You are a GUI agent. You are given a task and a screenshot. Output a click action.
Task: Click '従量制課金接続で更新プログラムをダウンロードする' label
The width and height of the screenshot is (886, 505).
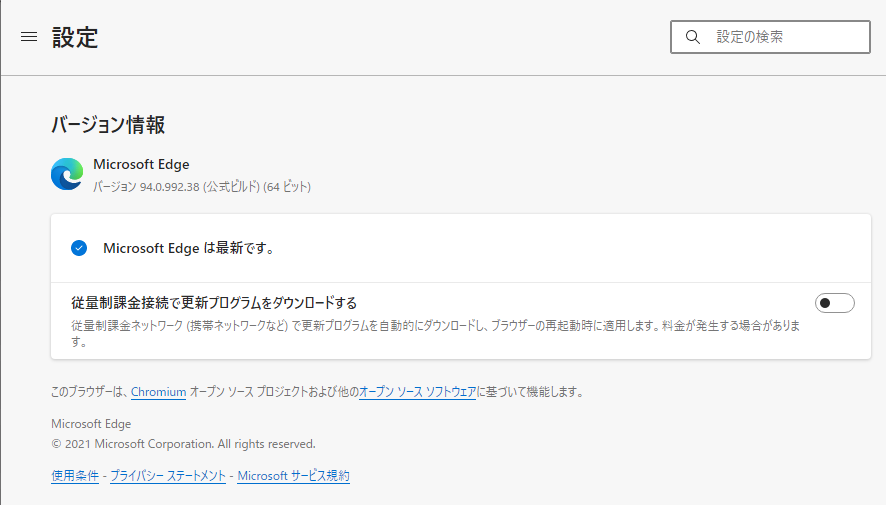click(214, 303)
